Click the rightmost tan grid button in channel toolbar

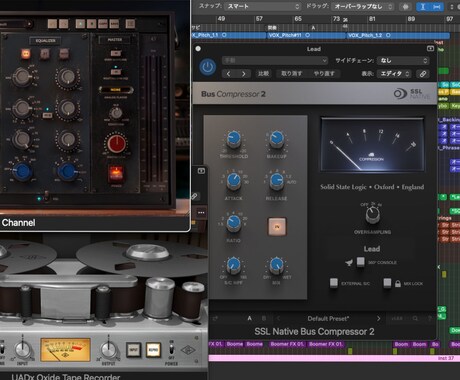point(130,24)
